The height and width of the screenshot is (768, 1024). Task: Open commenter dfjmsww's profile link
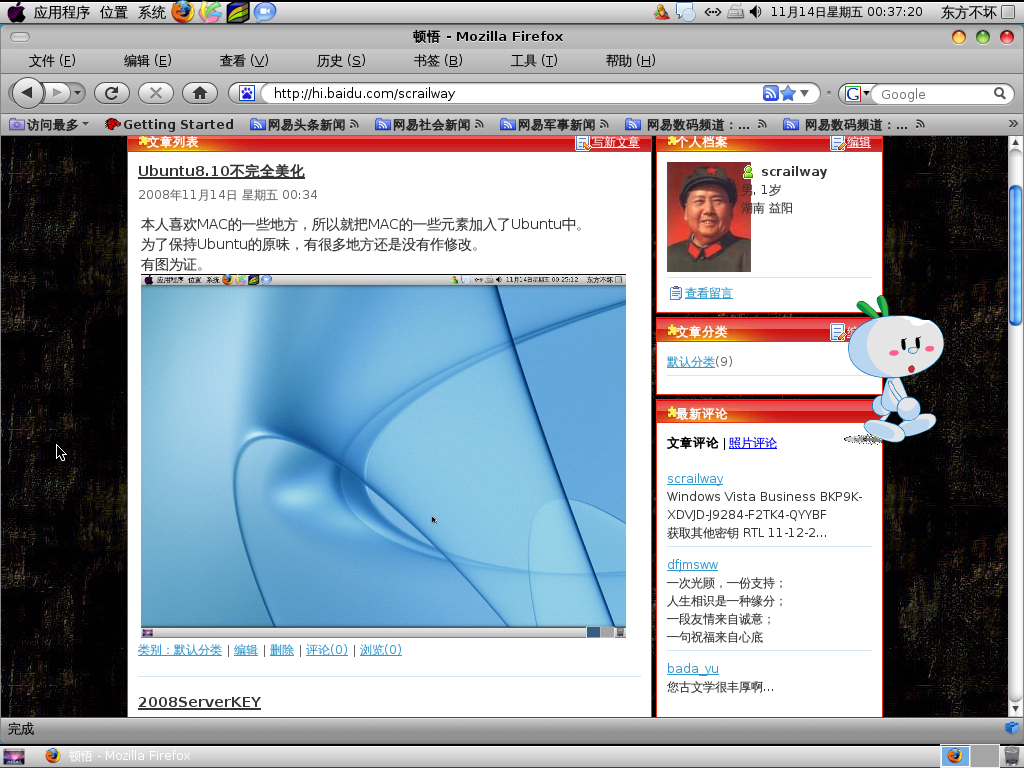click(x=692, y=565)
